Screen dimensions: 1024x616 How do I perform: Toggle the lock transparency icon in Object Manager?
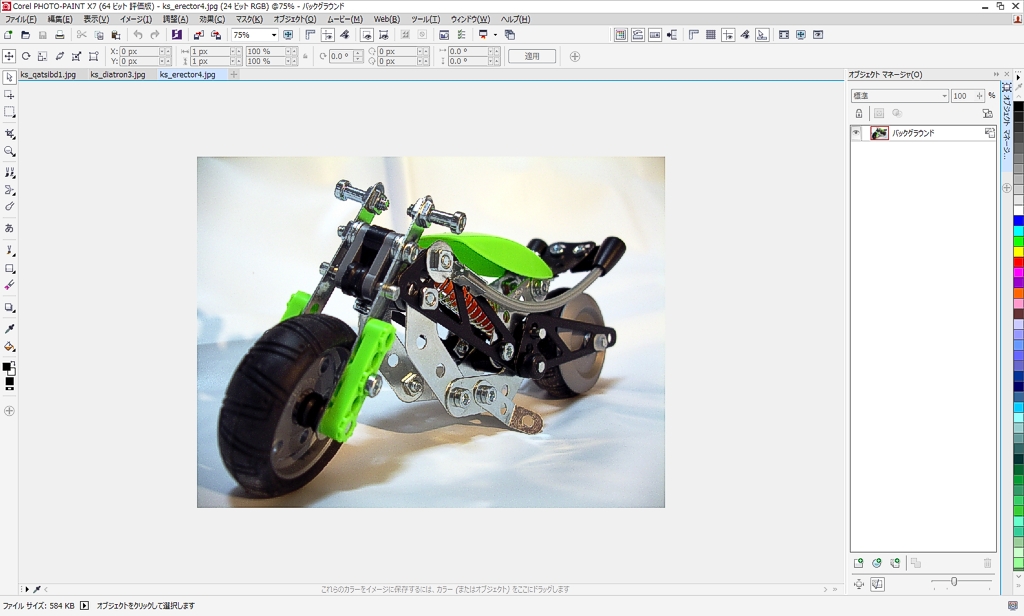pyautogui.click(x=858, y=113)
